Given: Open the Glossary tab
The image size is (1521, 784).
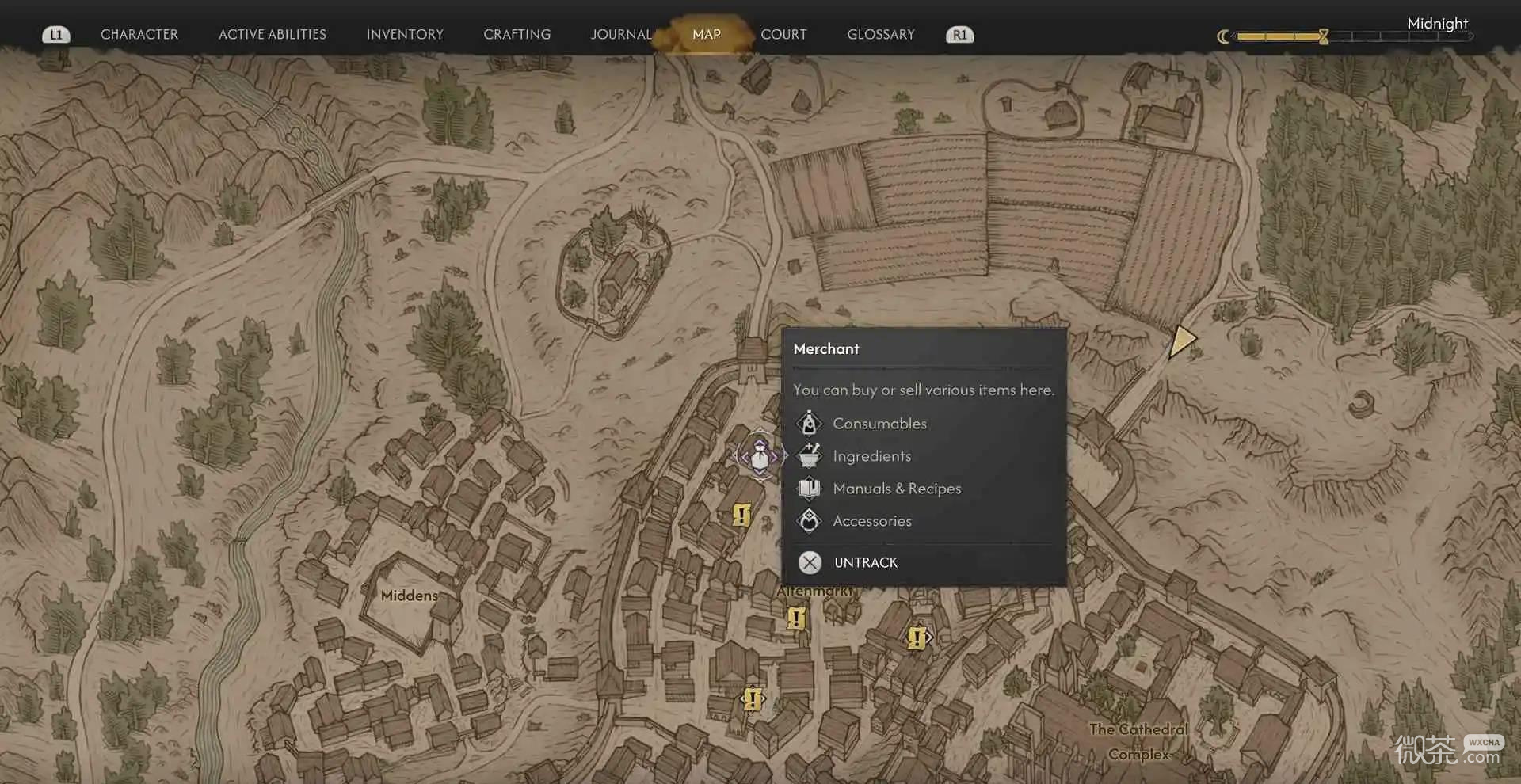Looking at the screenshot, I should [x=881, y=34].
